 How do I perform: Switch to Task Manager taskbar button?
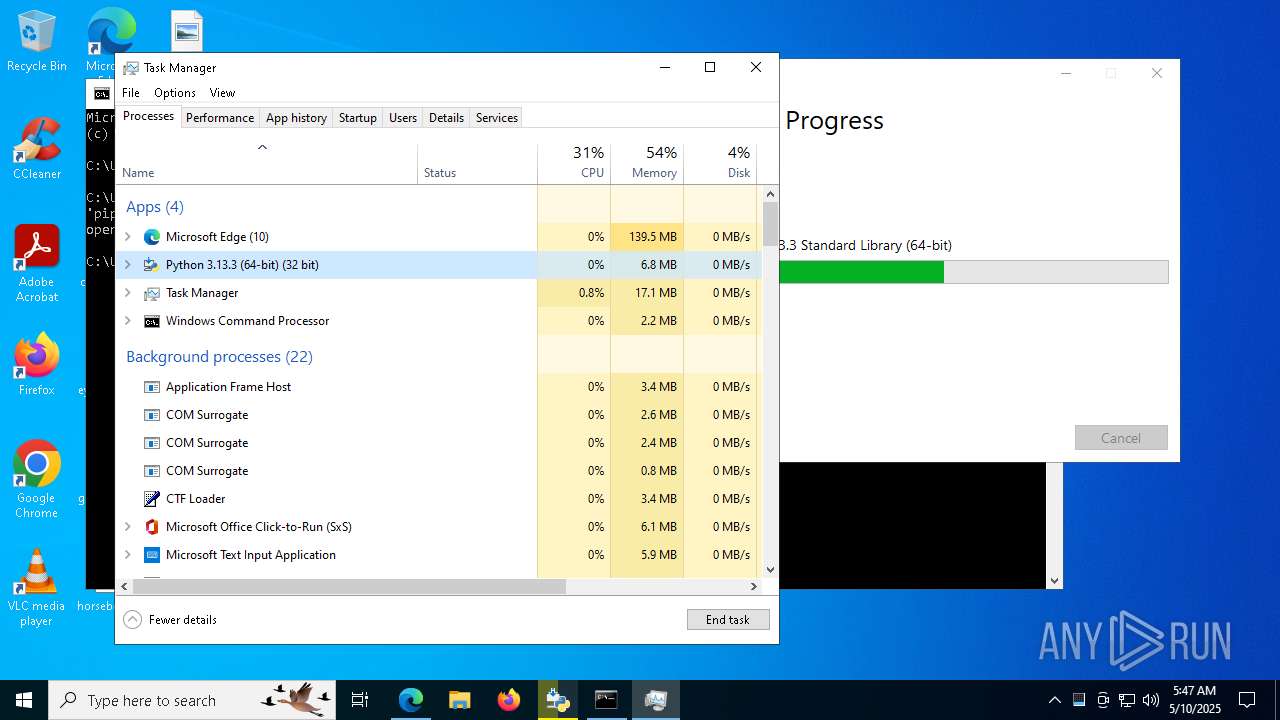coord(655,700)
